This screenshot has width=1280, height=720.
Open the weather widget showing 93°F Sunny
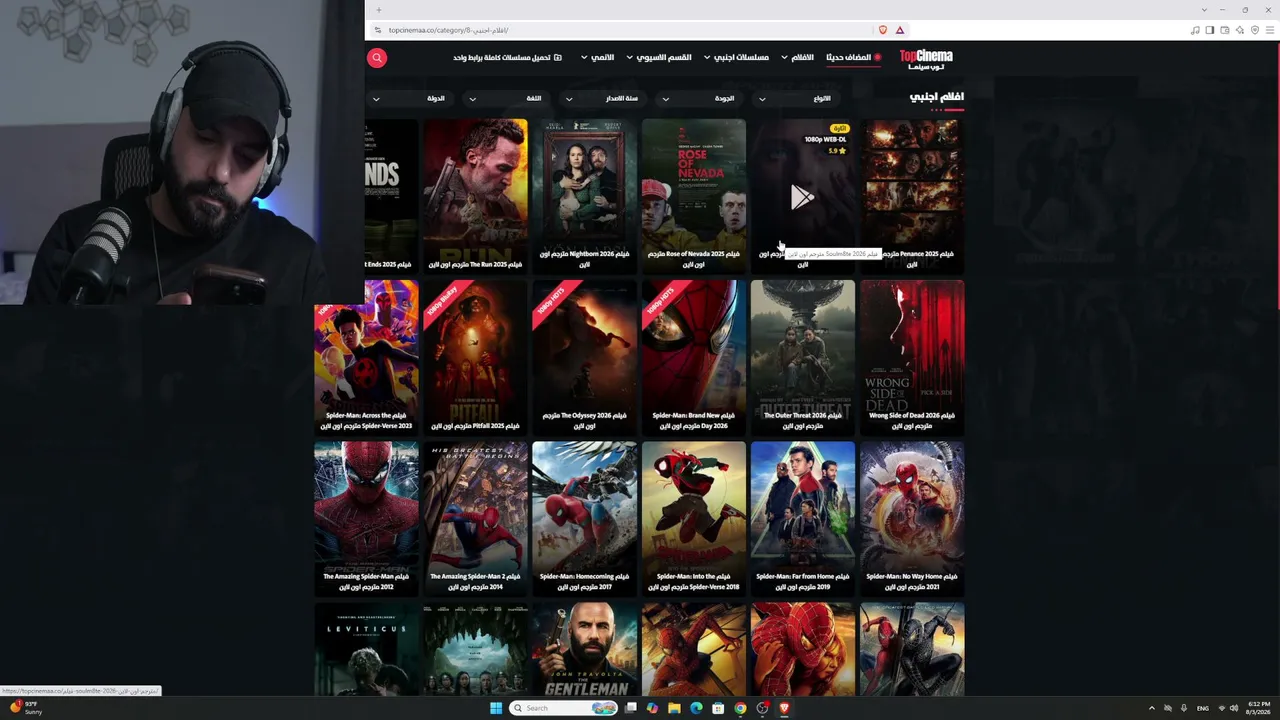coord(27,708)
